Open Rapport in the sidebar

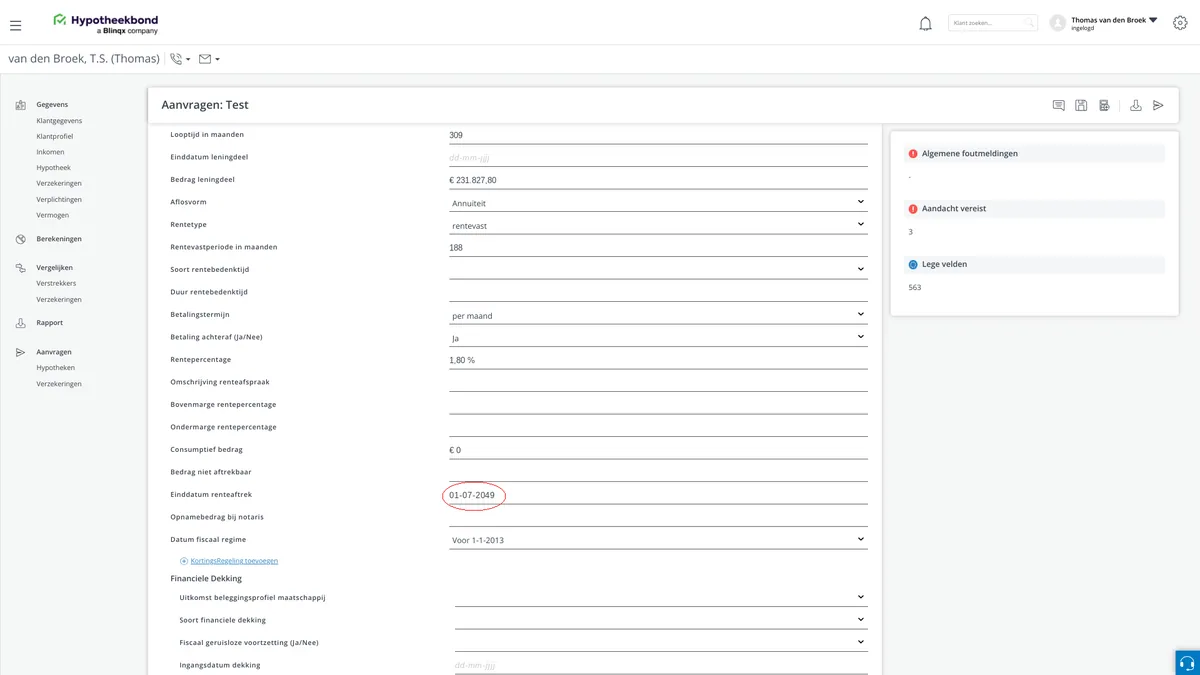click(x=50, y=323)
